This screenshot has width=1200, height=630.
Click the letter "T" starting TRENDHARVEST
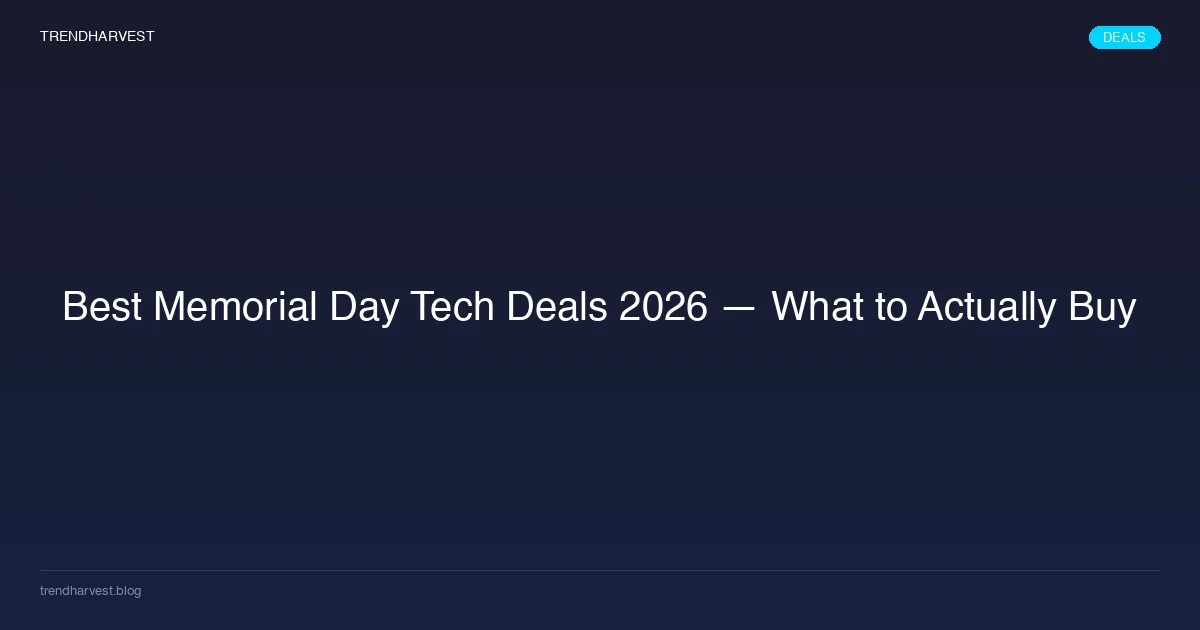44,37
